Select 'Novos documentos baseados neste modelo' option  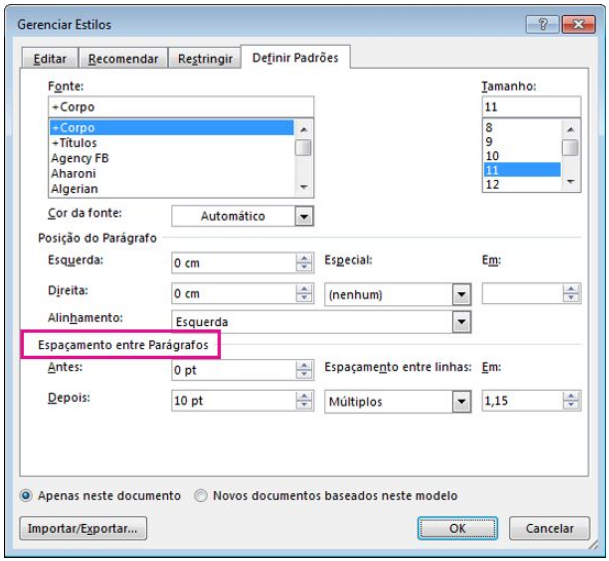(x=201, y=495)
